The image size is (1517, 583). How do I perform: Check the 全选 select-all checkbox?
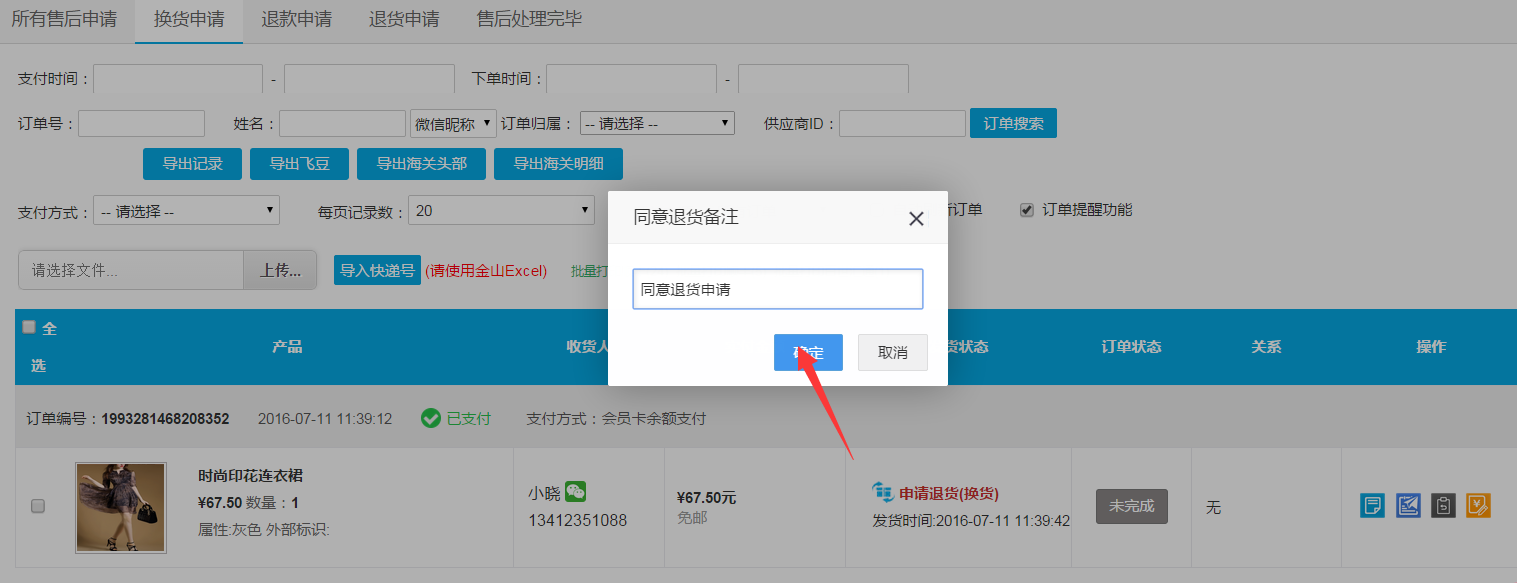[x=29, y=327]
